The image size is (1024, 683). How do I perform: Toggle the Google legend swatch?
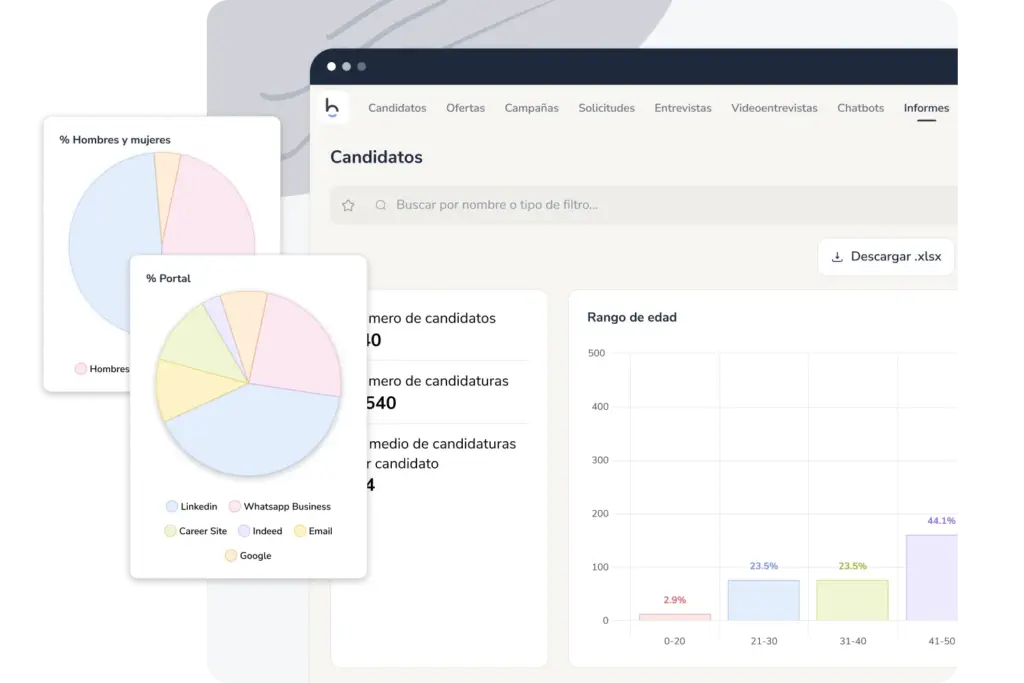[x=231, y=556]
